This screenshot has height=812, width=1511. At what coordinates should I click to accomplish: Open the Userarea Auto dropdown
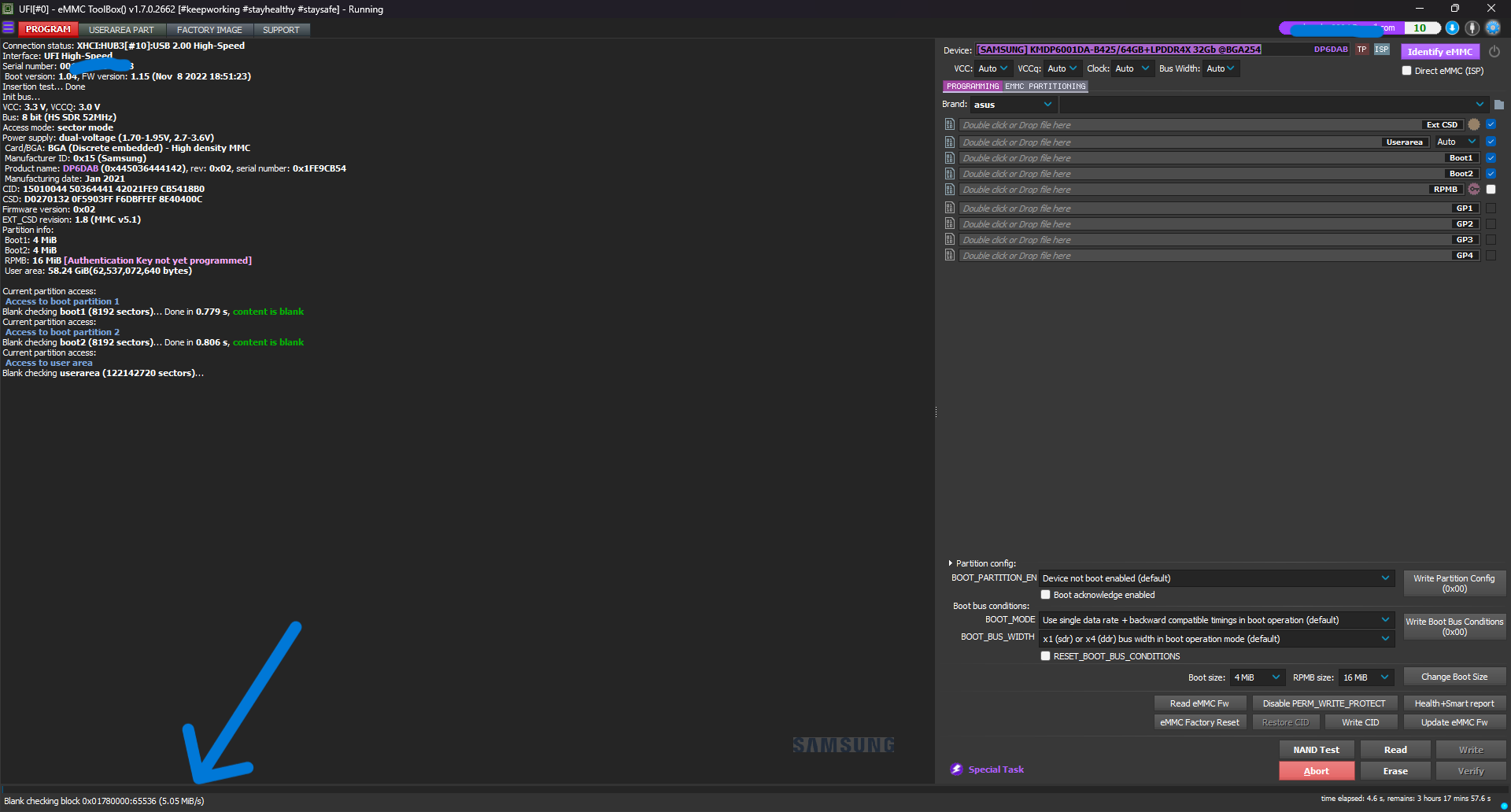tap(1457, 142)
